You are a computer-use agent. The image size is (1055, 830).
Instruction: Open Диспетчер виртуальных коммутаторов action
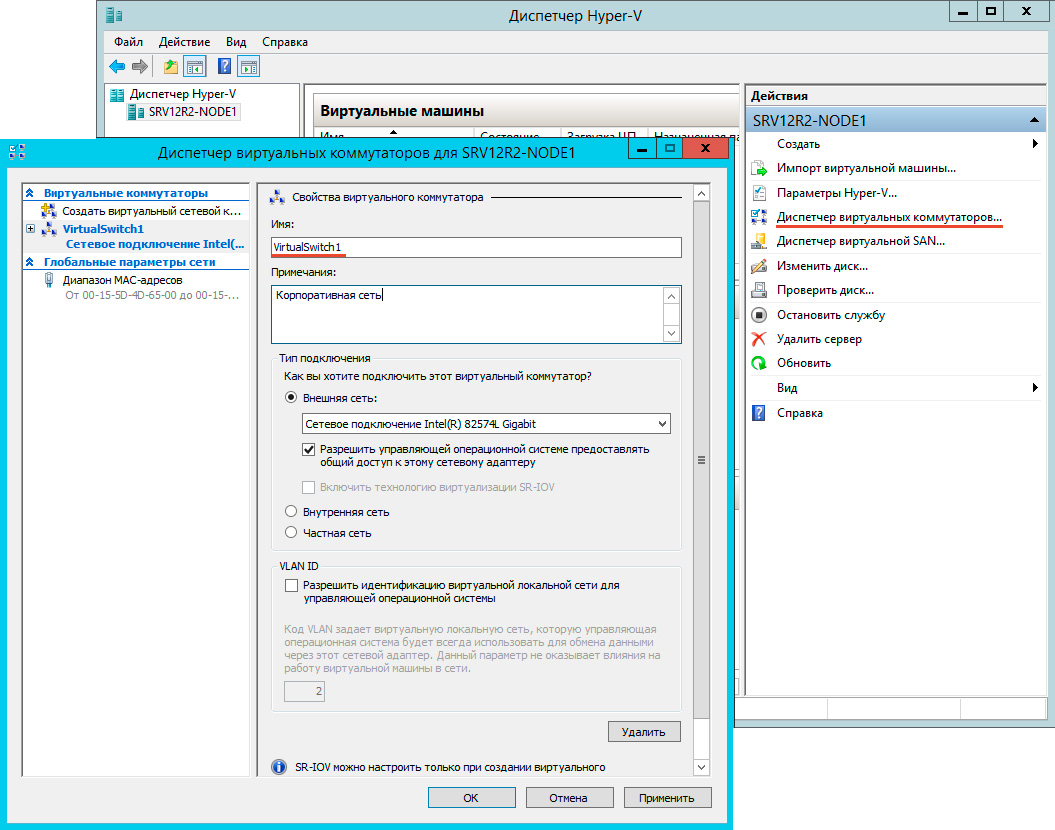[x=888, y=217]
